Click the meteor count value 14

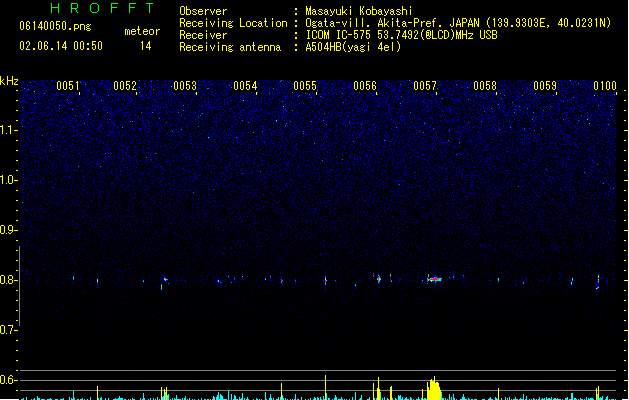tap(146, 46)
